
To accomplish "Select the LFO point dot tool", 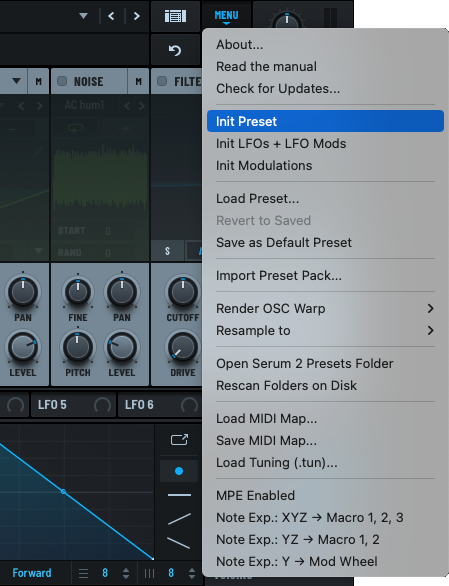I will tap(179, 471).
